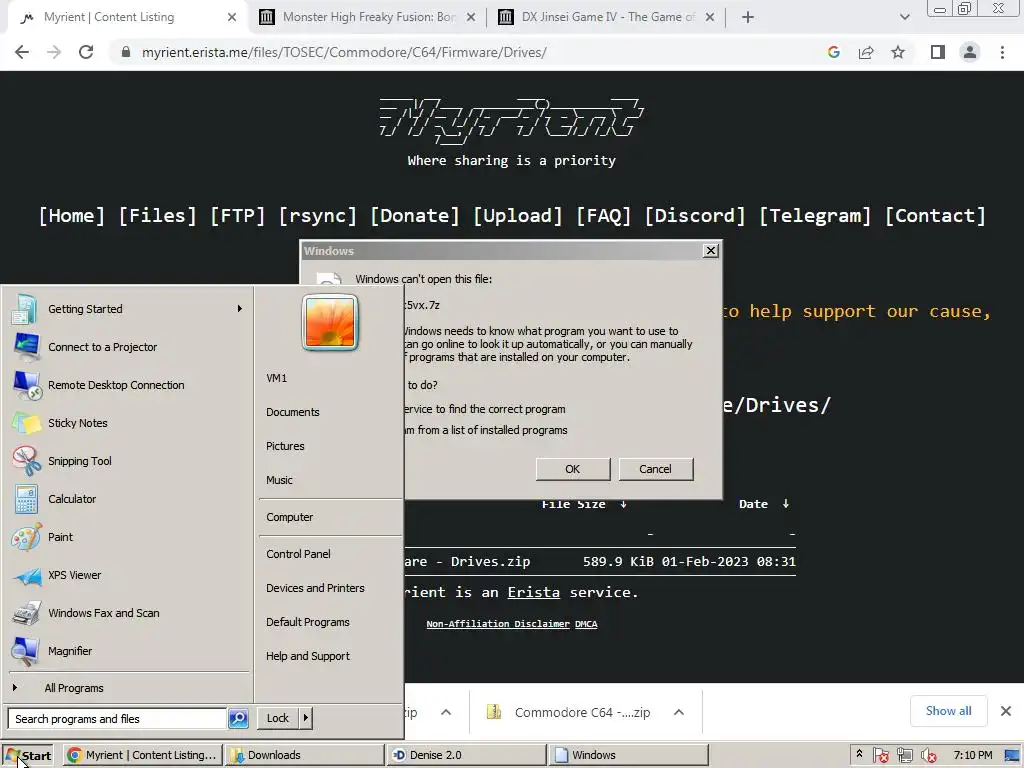Image resolution: width=1024 pixels, height=768 pixels.
Task: Open the Chrome profile icon
Action: (x=970, y=52)
